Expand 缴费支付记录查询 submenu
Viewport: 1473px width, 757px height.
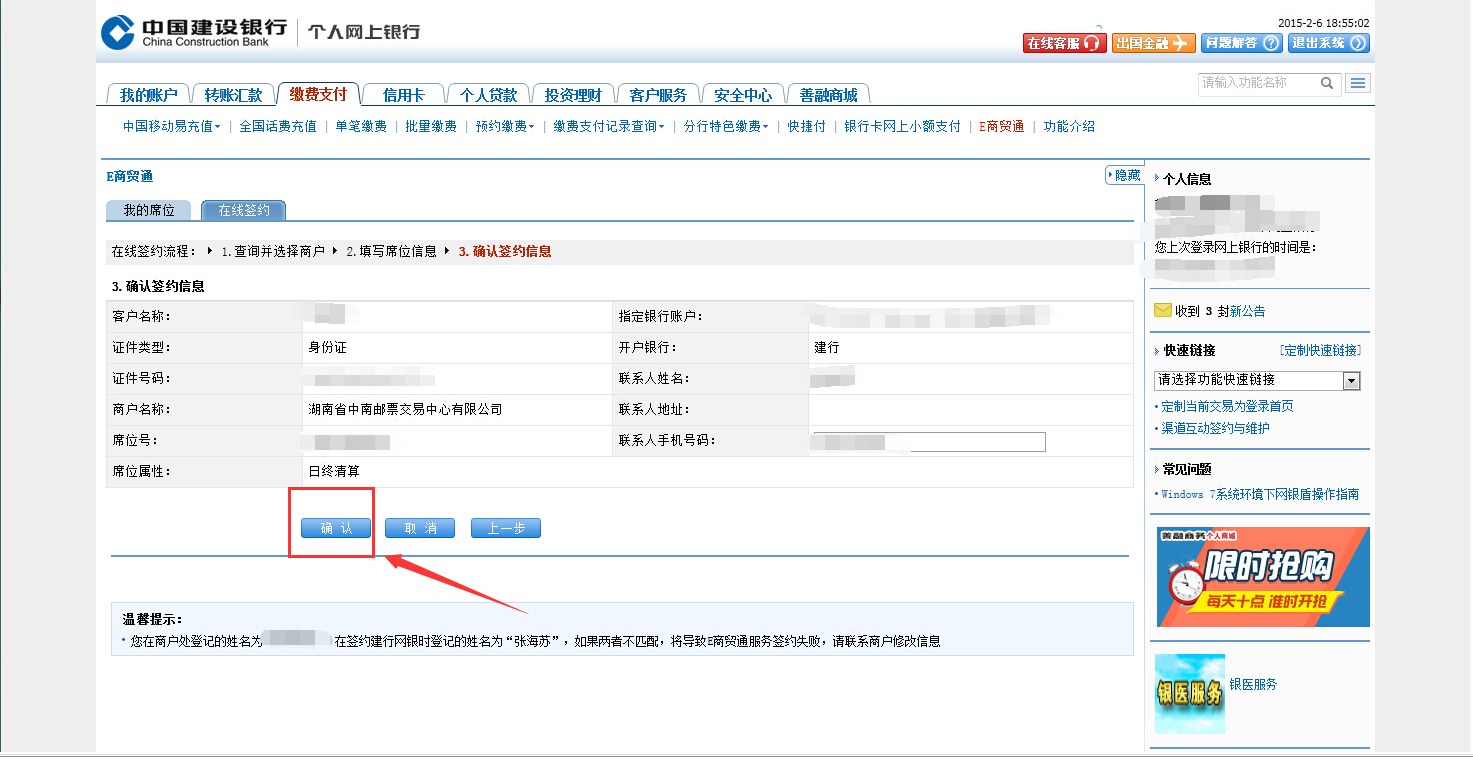[x=608, y=126]
